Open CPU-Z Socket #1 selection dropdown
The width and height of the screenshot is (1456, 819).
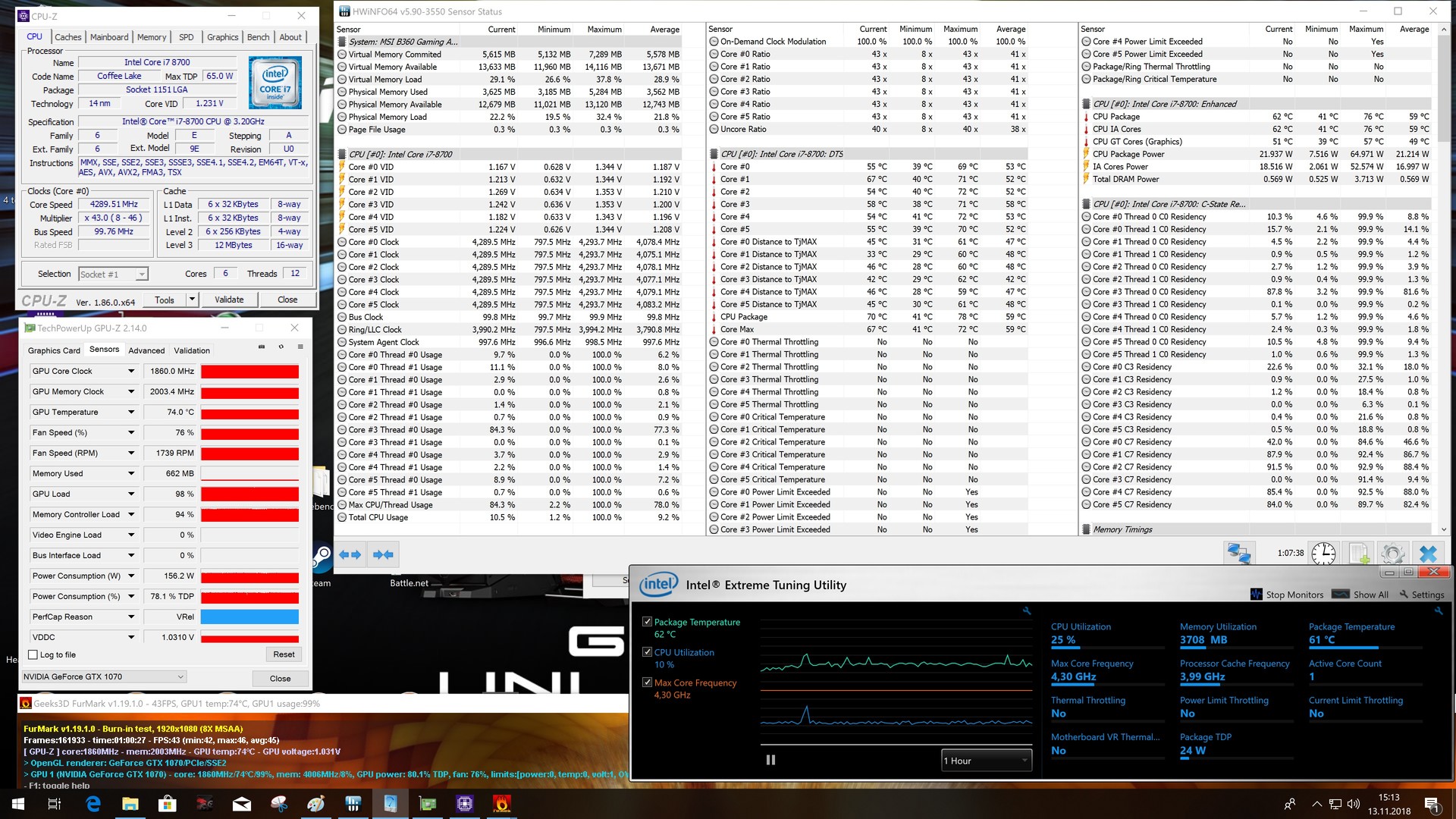click(113, 274)
